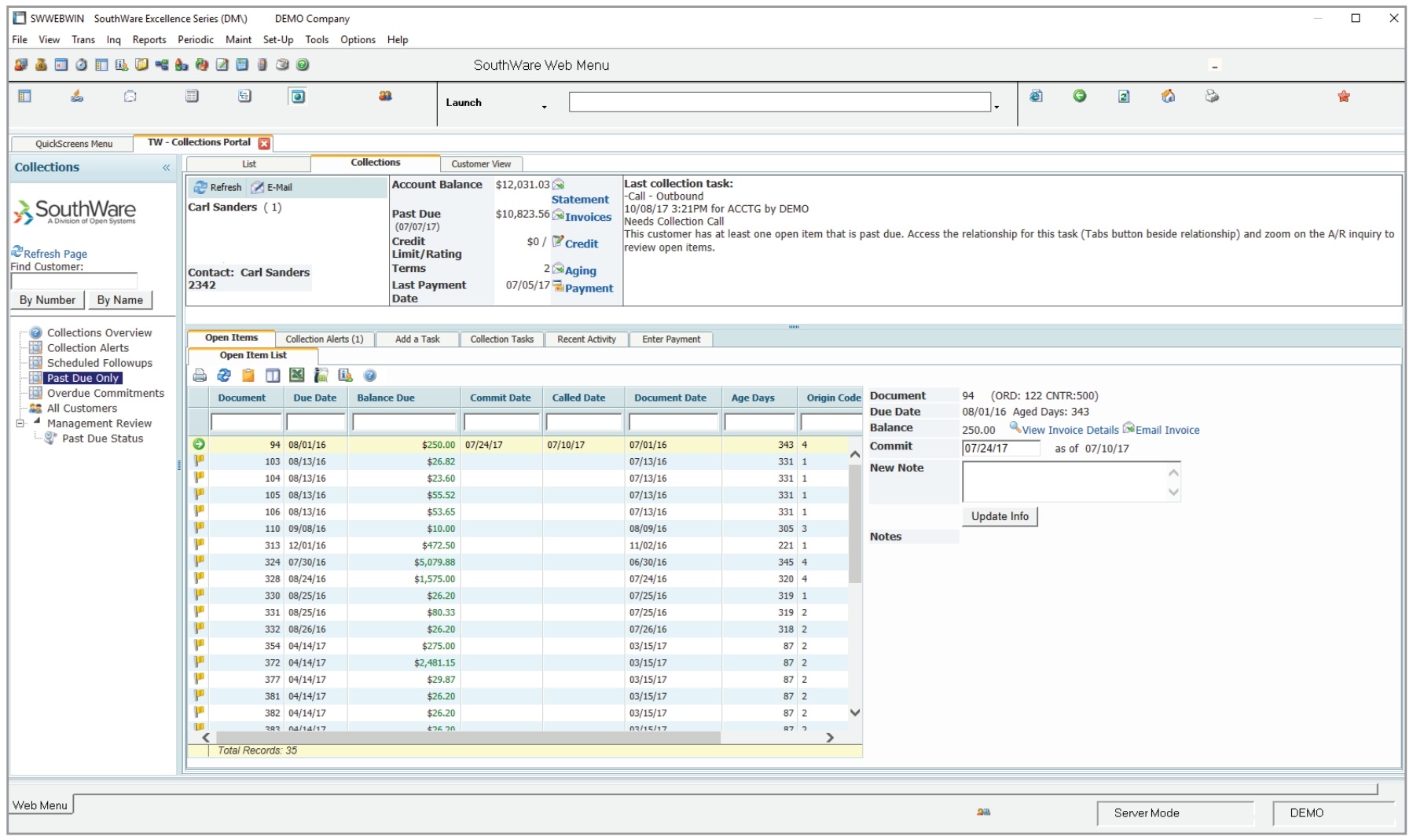Click the green back arrow icon
Image resolution: width=1413 pixels, height=840 pixels.
coord(1080,96)
